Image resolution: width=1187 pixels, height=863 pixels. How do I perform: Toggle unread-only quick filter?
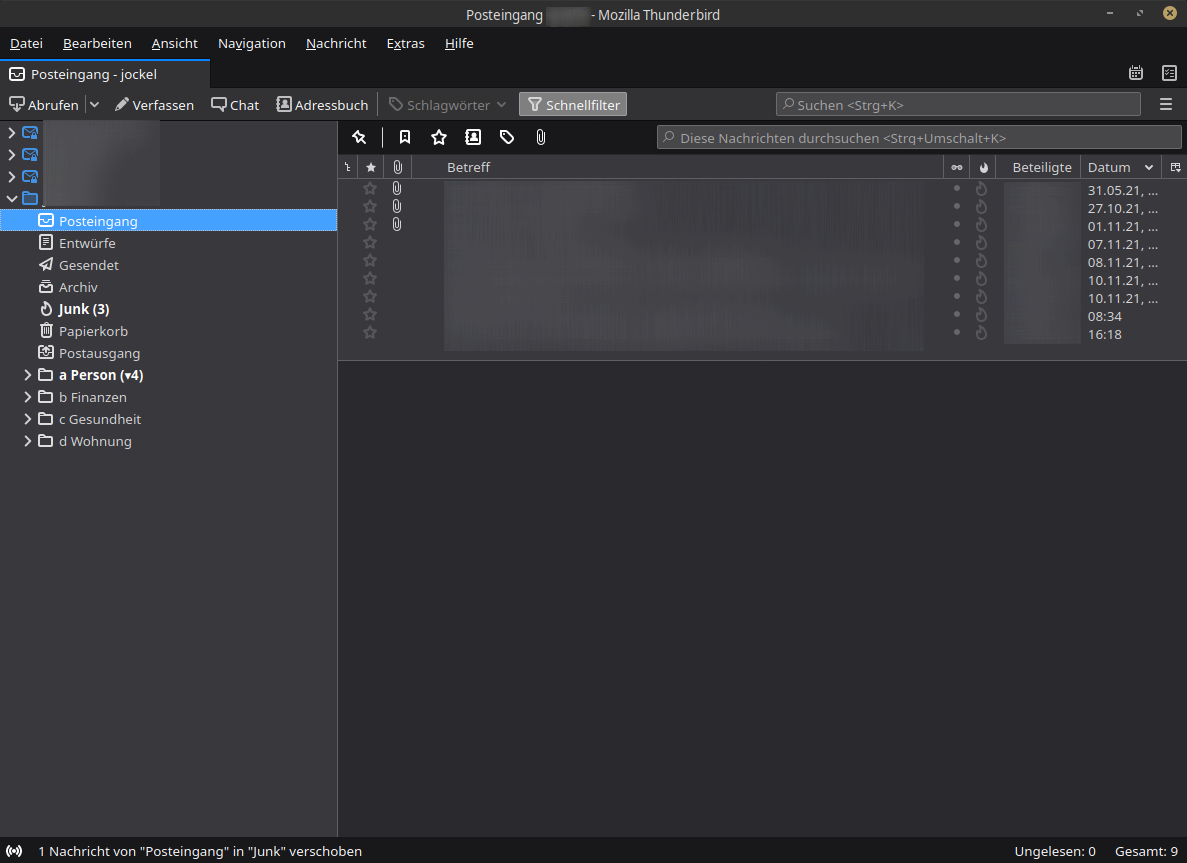click(405, 137)
